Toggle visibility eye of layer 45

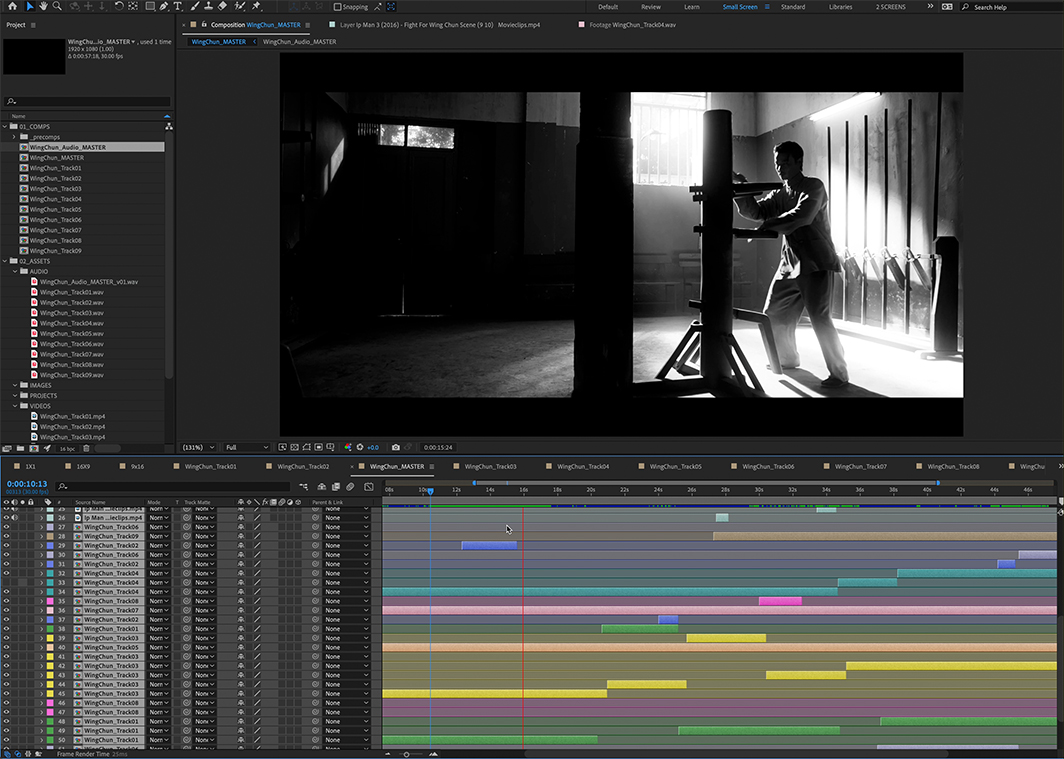[x=6, y=694]
